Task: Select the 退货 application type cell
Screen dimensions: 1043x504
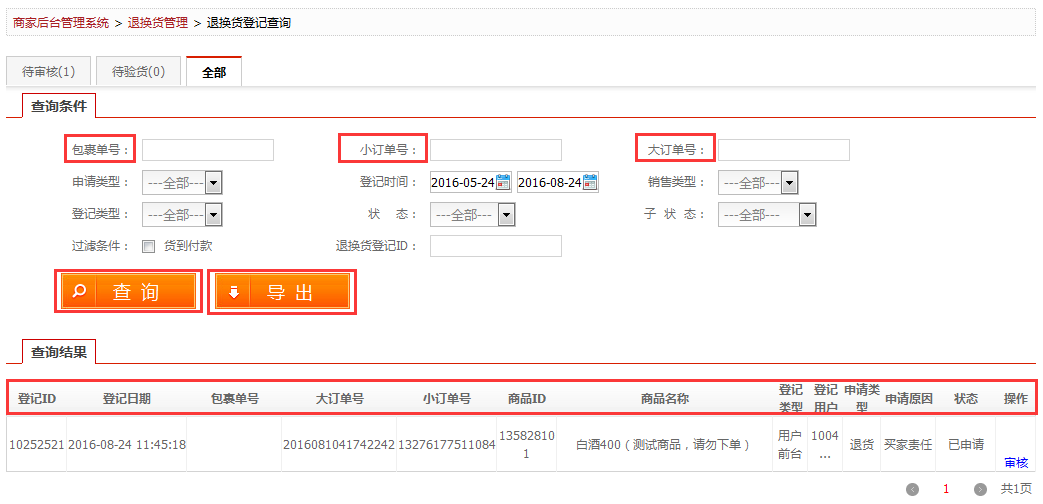Action: tap(862, 444)
